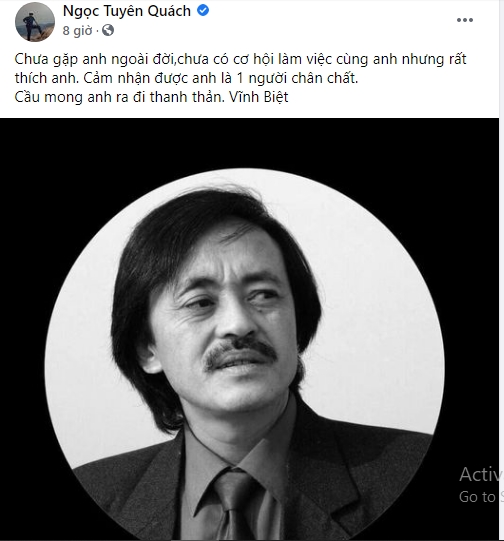504x541 pixels.
Task: Click the caption line "Cầu mong anh ra đi"
Action: 119,97
